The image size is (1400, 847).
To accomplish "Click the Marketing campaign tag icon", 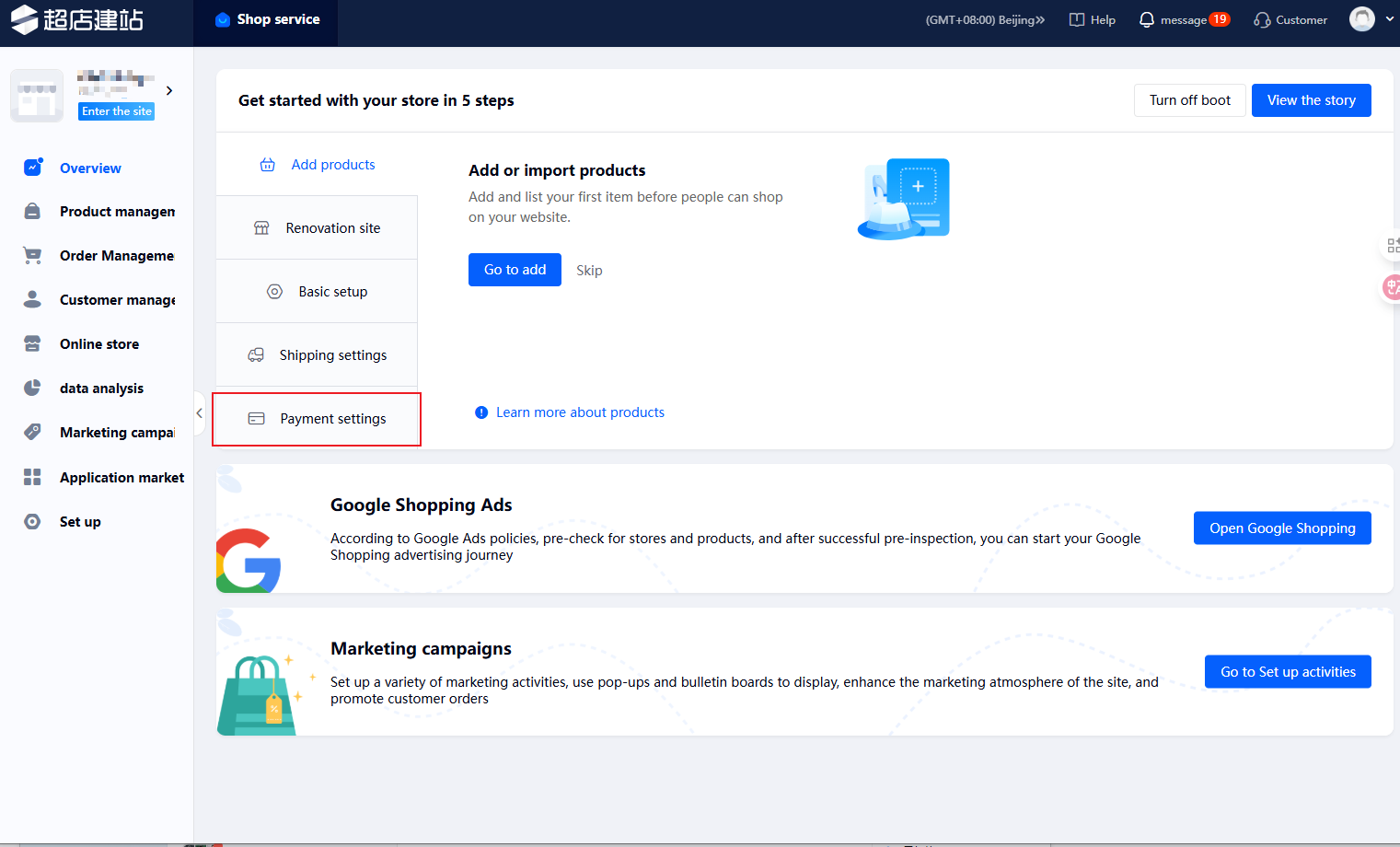I will tap(32, 432).
